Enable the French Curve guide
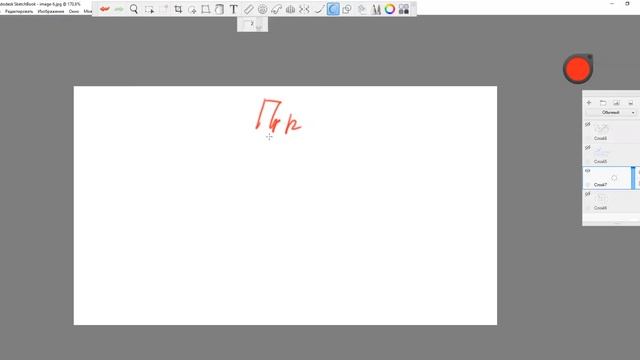 pos(276,9)
